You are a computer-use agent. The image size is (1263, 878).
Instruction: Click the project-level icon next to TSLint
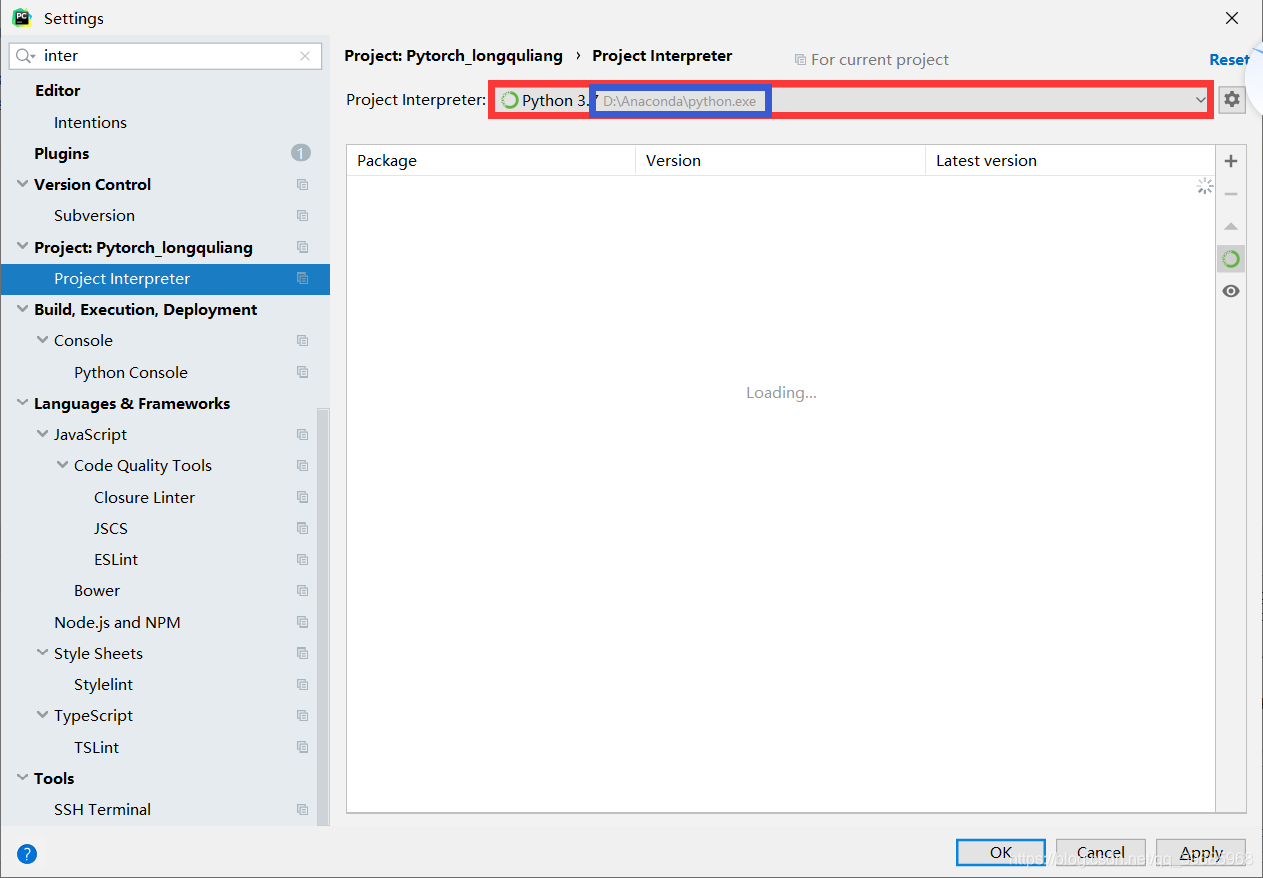click(x=302, y=747)
